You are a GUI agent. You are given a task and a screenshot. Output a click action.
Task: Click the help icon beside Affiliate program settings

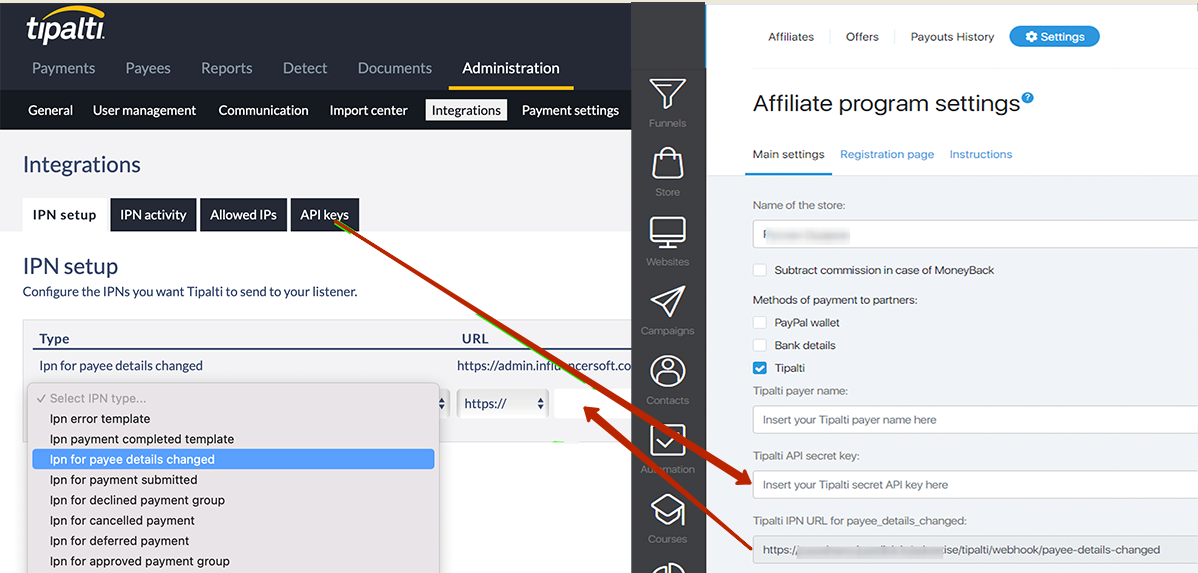coord(1028,98)
